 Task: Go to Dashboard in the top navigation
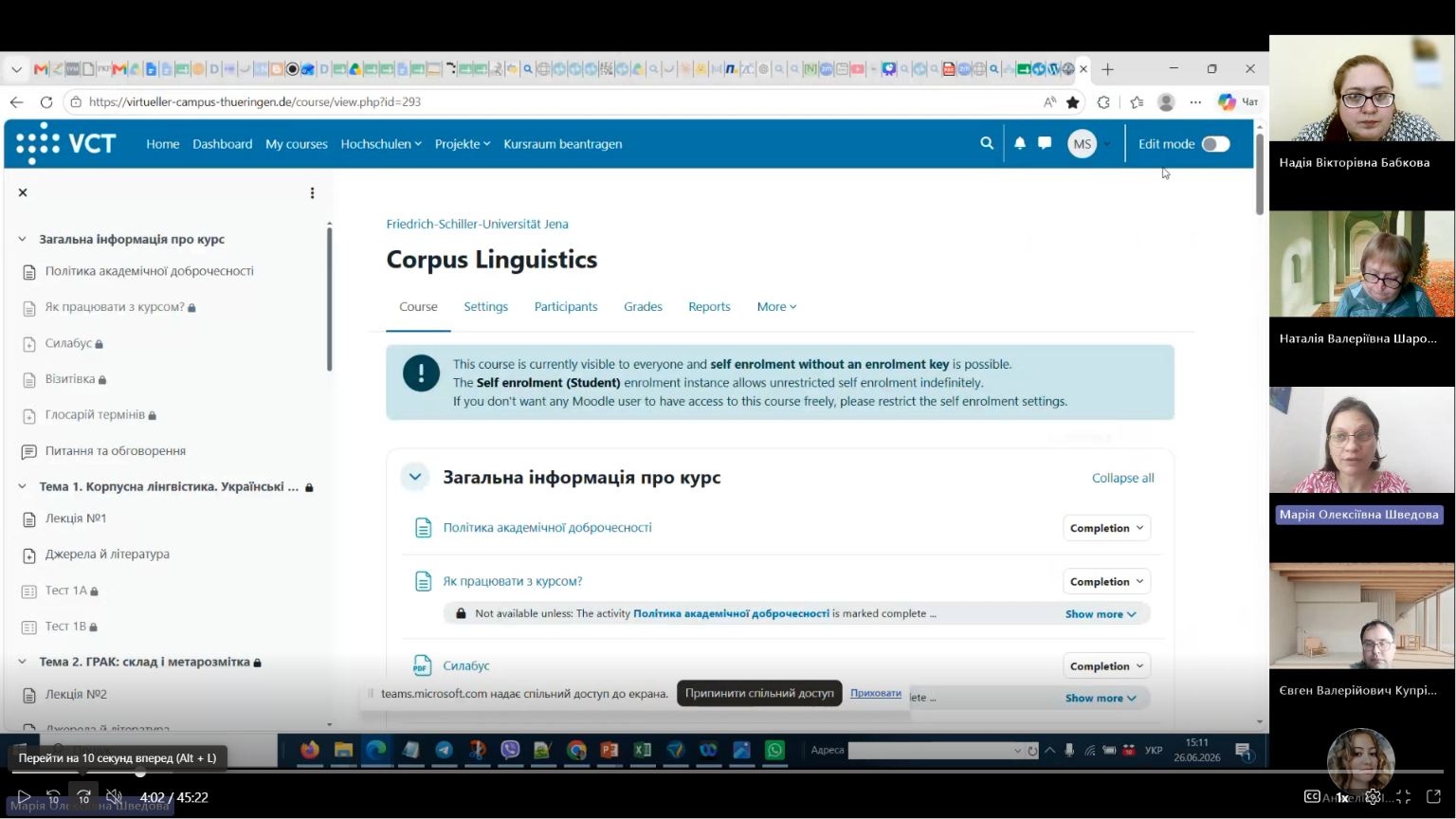(x=223, y=144)
